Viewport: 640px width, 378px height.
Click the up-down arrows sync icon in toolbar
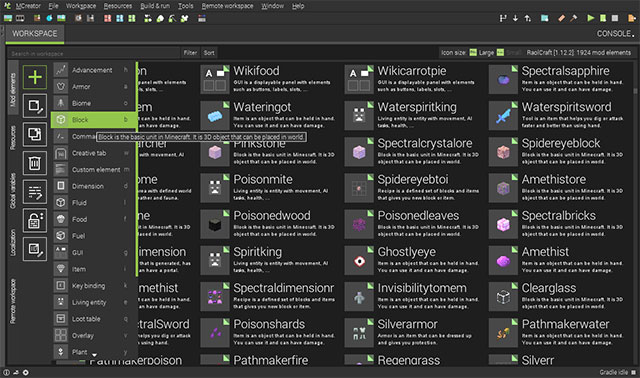coord(527,18)
